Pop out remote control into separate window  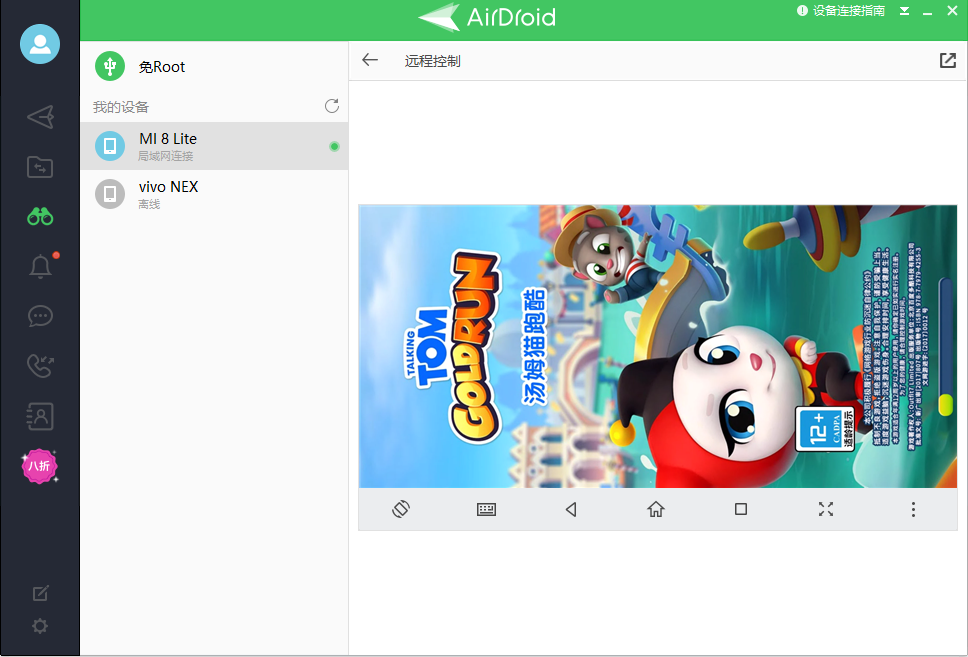948,60
